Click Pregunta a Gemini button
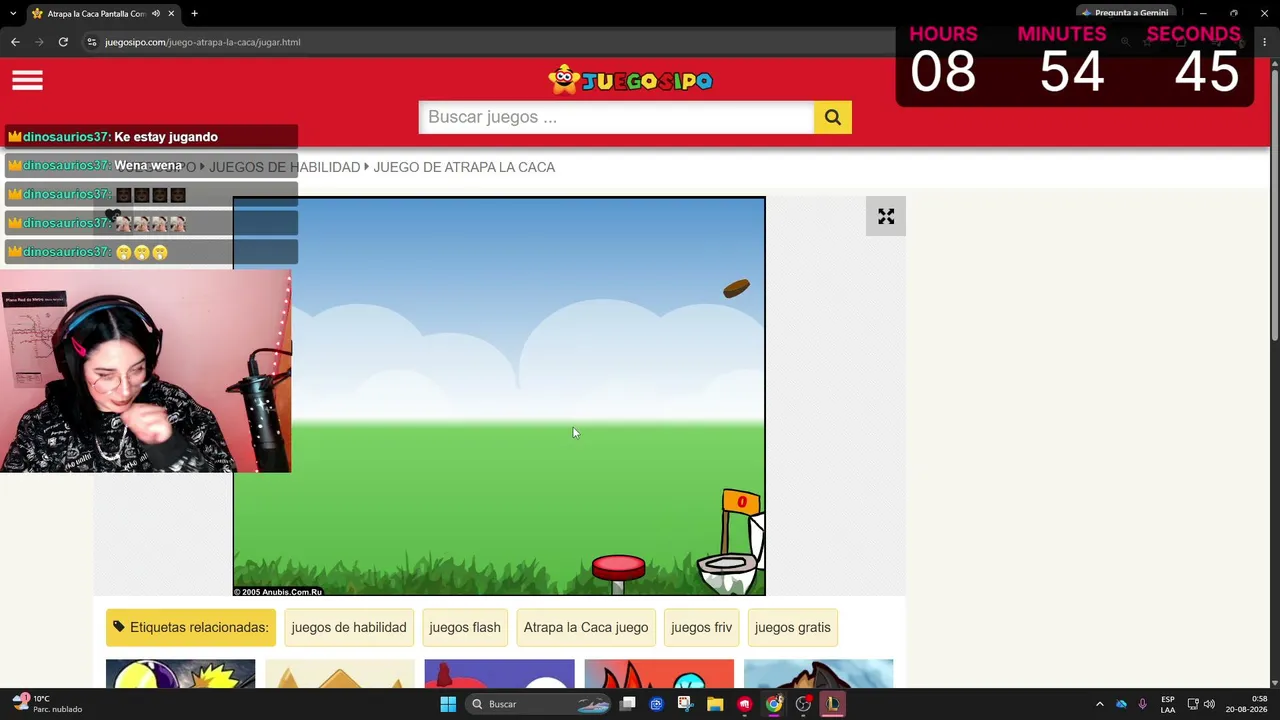 pos(1125,13)
